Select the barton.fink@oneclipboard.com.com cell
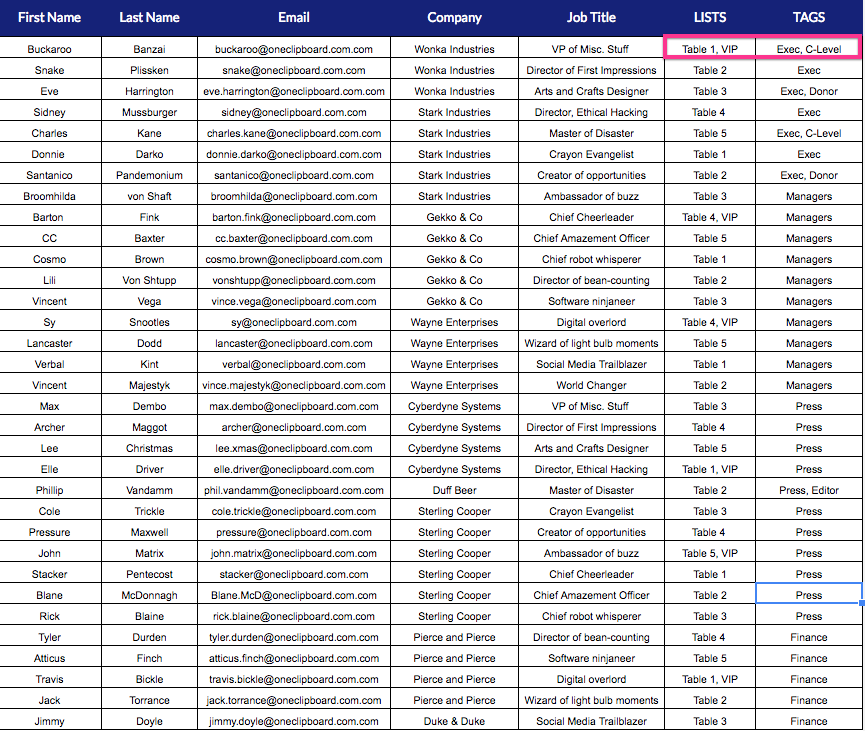The image size is (865, 731). [x=294, y=217]
